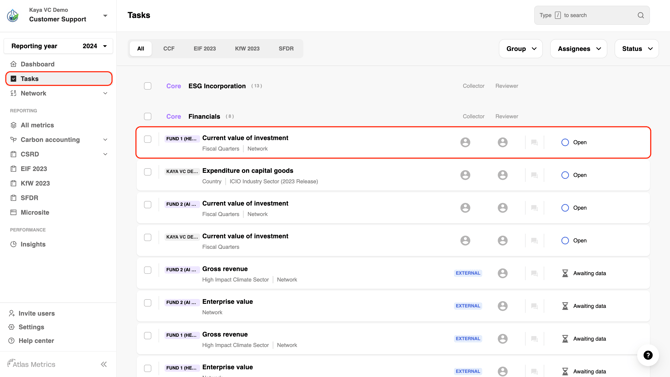Open comments for Fund 2 Current value of investment
The height and width of the screenshot is (377, 670).
[x=534, y=208]
